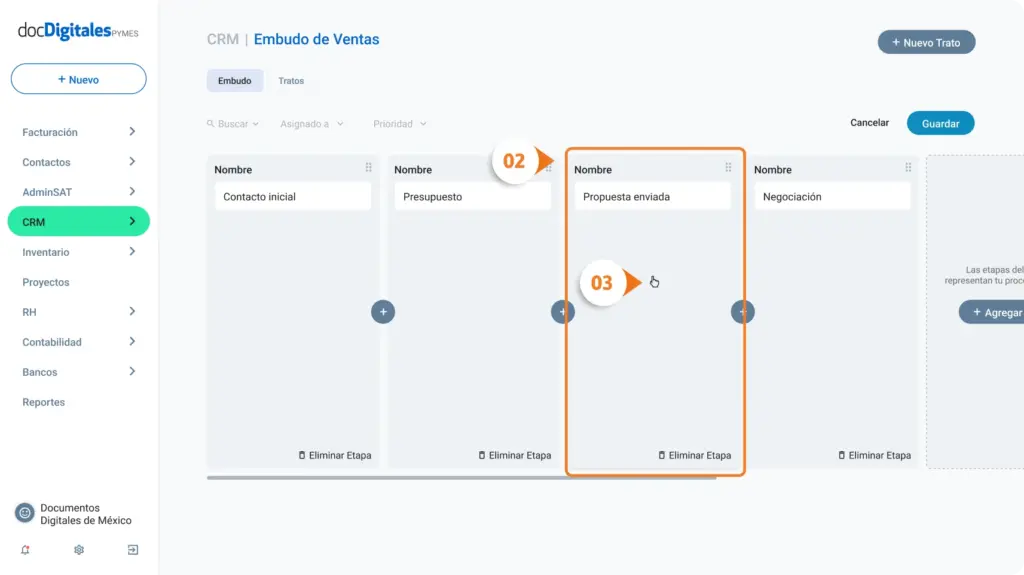The height and width of the screenshot is (575, 1024).
Task: Add stage after Contacto inicial plus button
Action: (x=383, y=312)
